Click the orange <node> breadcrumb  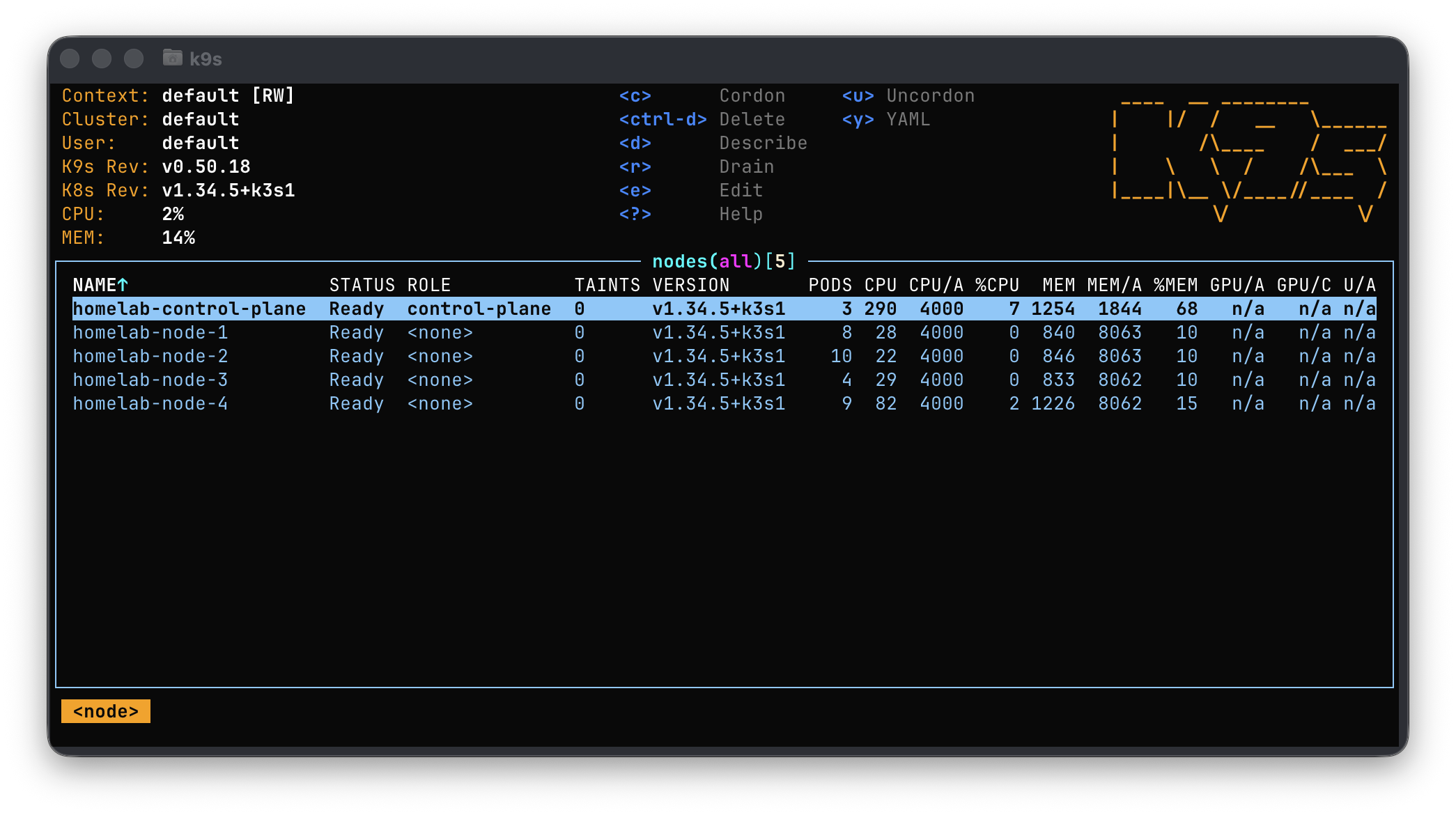click(x=106, y=711)
